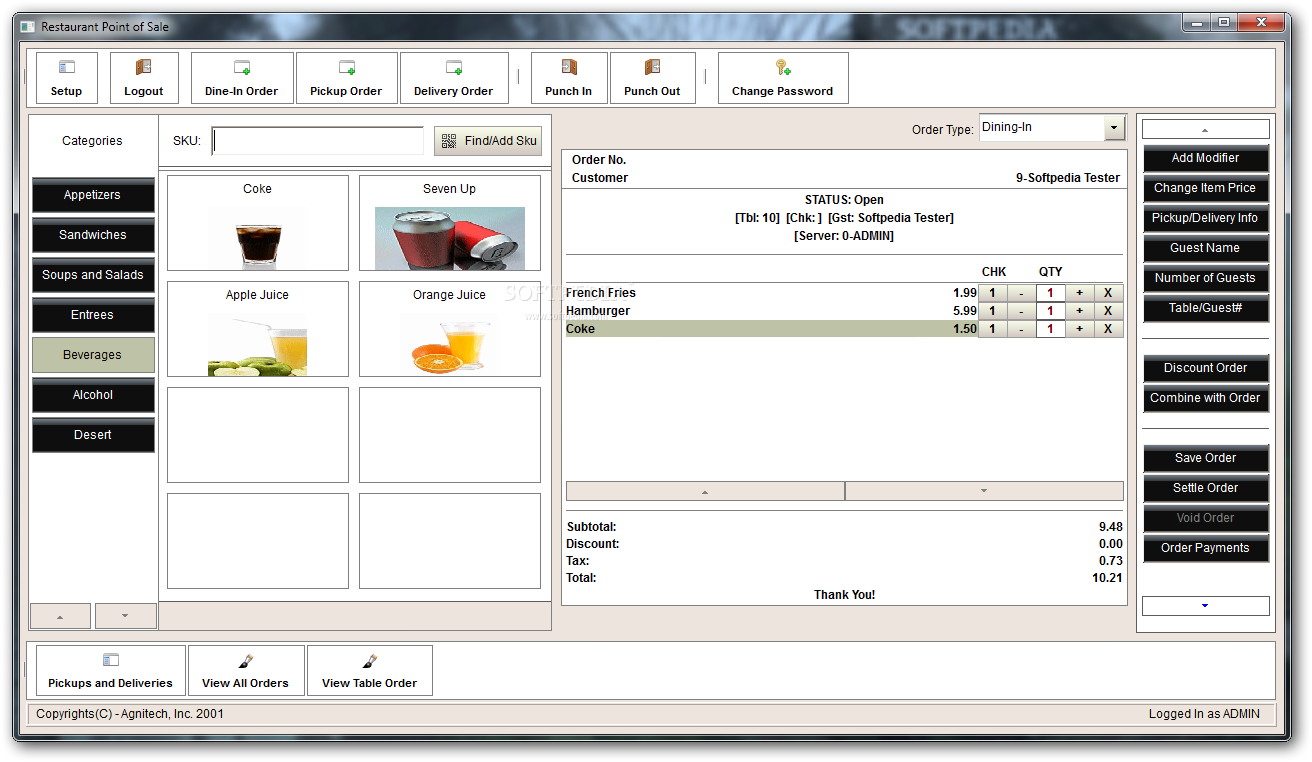This screenshot has width=1312, height=762.
Task: Click Find/Add Sku barcode button
Action: pyautogui.click(x=488, y=141)
